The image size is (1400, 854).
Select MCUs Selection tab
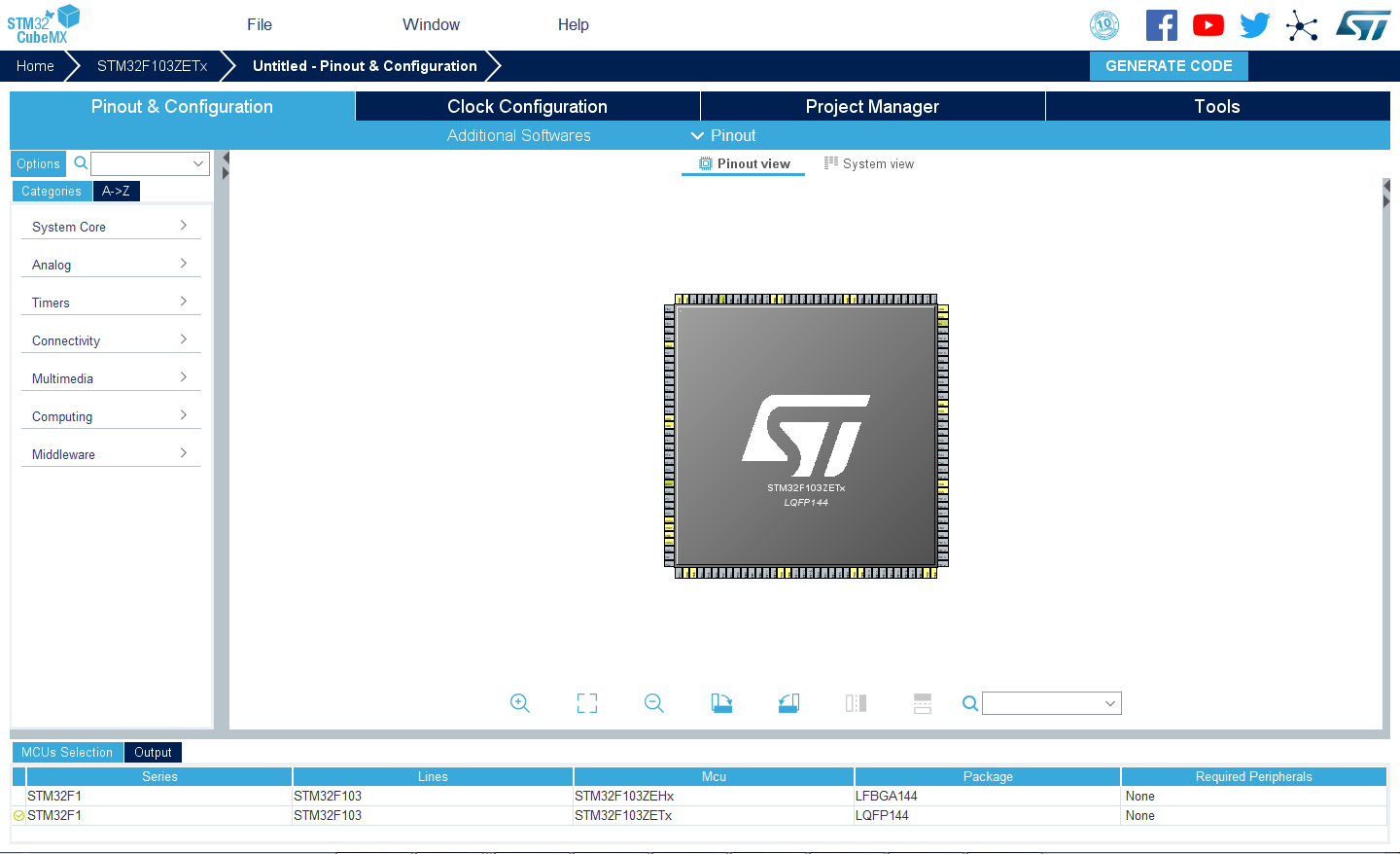[x=67, y=752]
